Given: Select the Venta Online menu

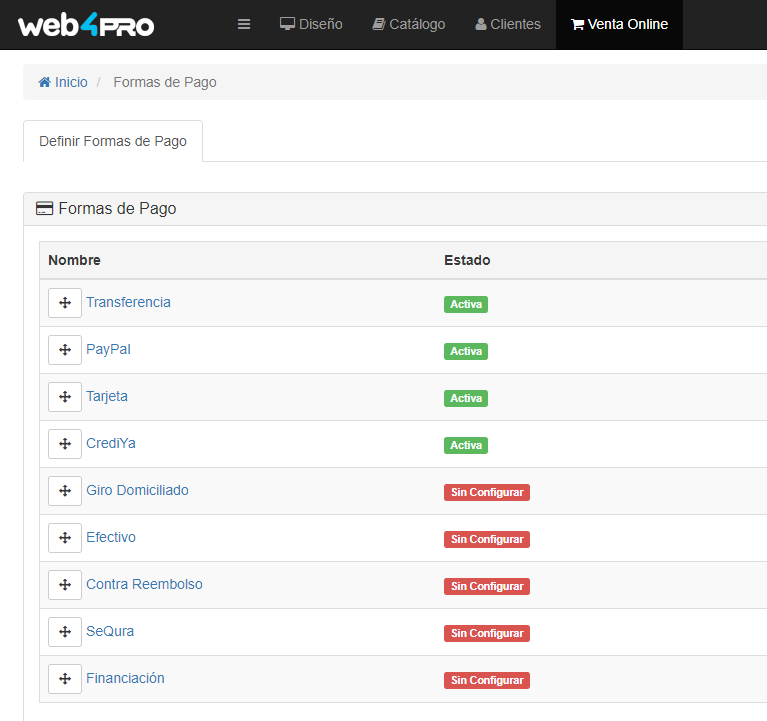Looking at the screenshot, I should (619, 24).
